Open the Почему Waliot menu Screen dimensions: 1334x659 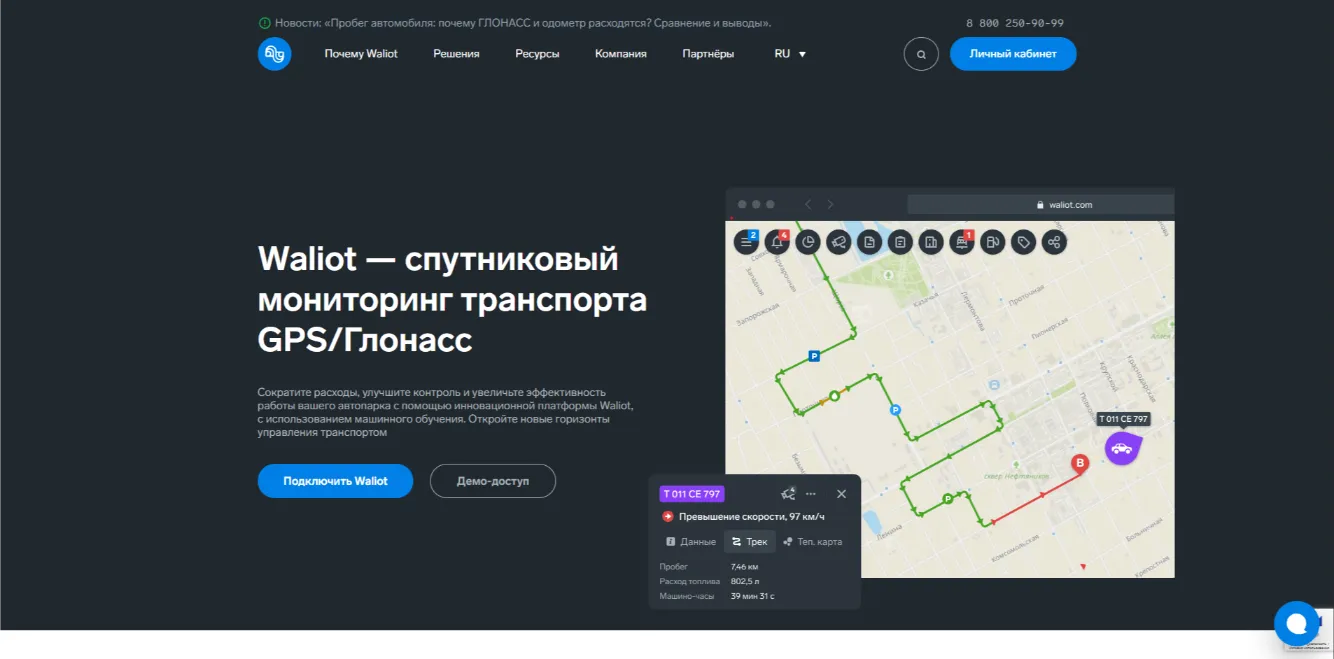(361, 54)
